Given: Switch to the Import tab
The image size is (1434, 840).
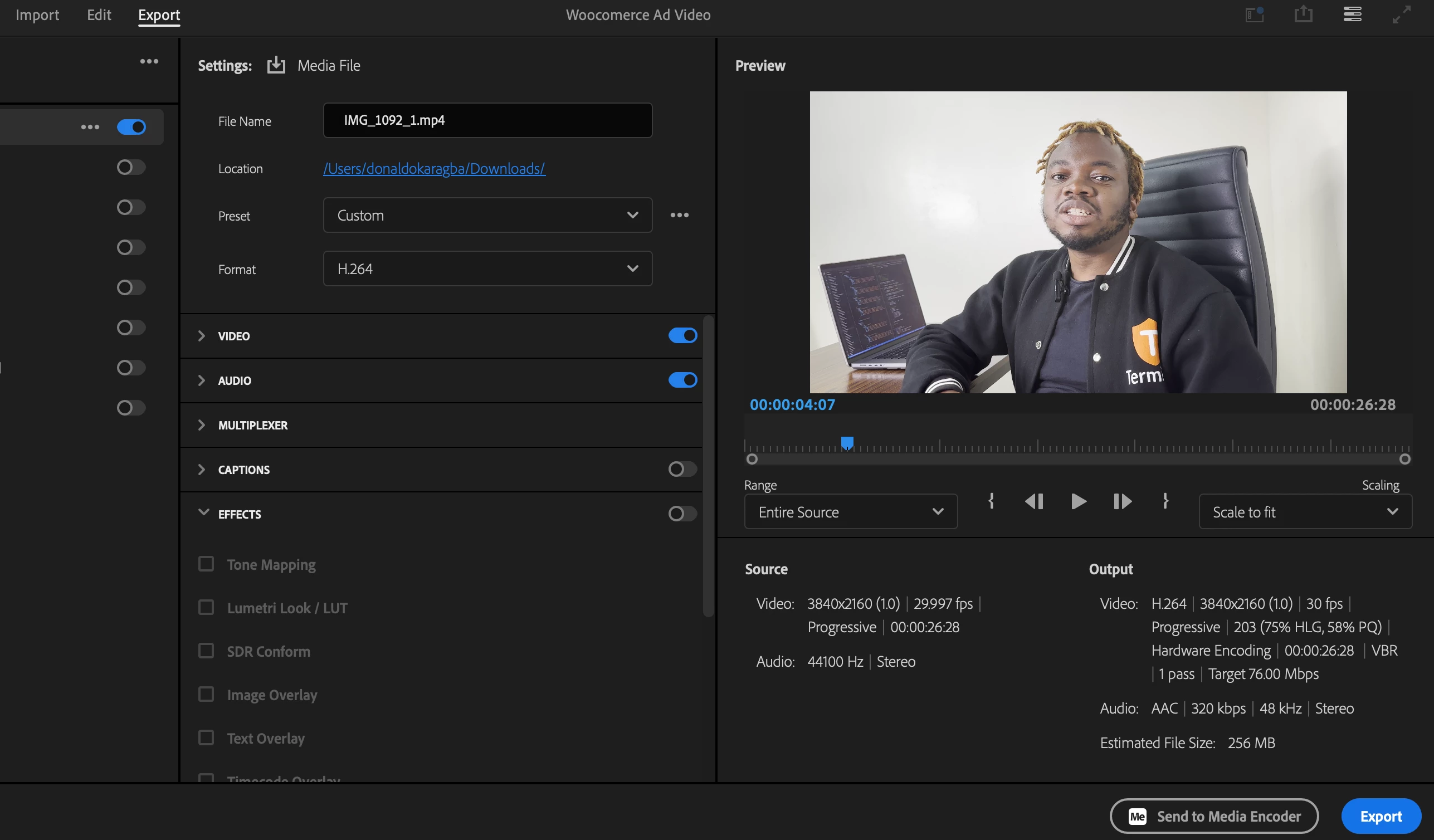Looking at the screenshot, I should [37, 15].
